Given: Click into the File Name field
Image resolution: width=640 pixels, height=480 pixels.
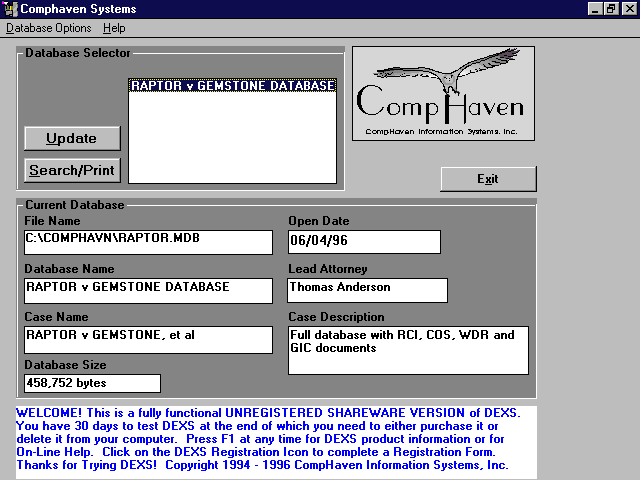Looking at the screenshot, I should [147, 242].
